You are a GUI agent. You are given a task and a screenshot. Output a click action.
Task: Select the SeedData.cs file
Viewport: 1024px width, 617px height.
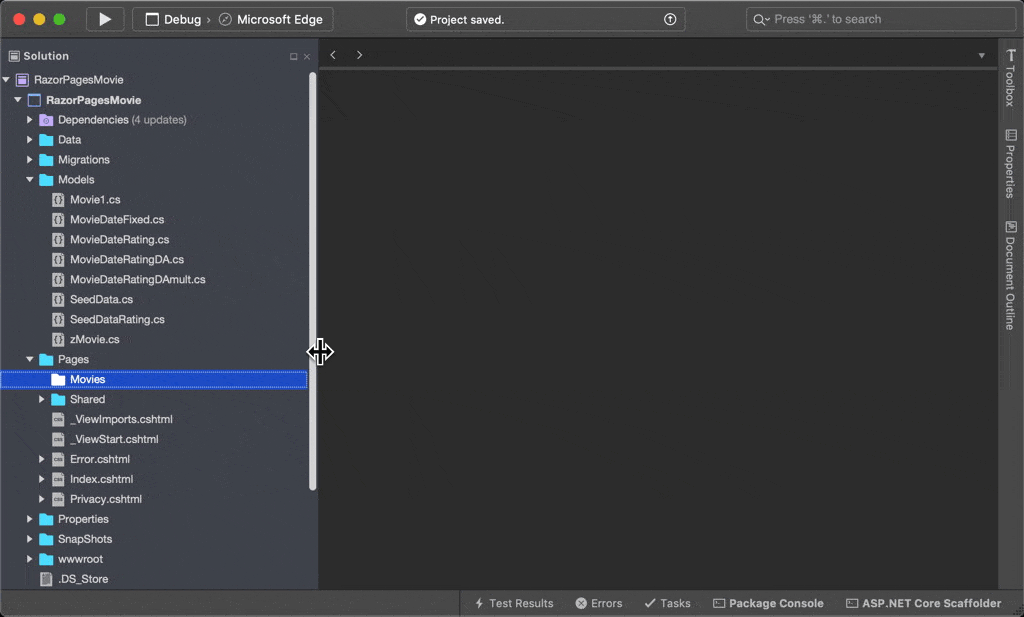[101, 299]
